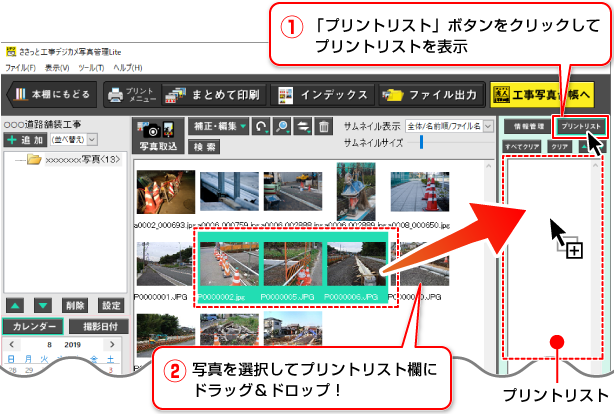Click the プリントリスト button
This screenshot has width=614, height=414.
581,127
